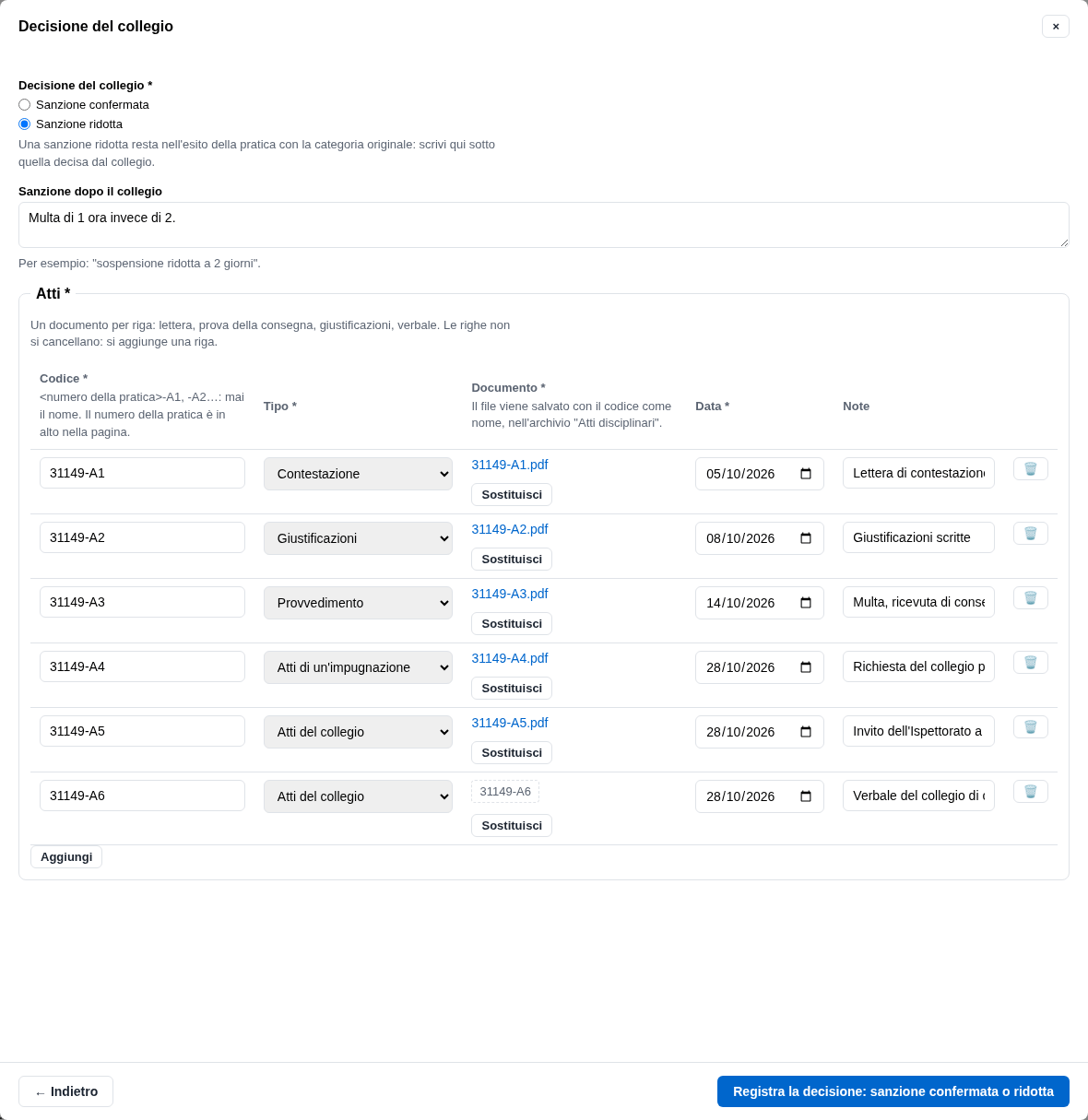Open Tipo dropdown showing Atti di un'impugnazione
The image size is (1088, 1120).
[358, 667]
